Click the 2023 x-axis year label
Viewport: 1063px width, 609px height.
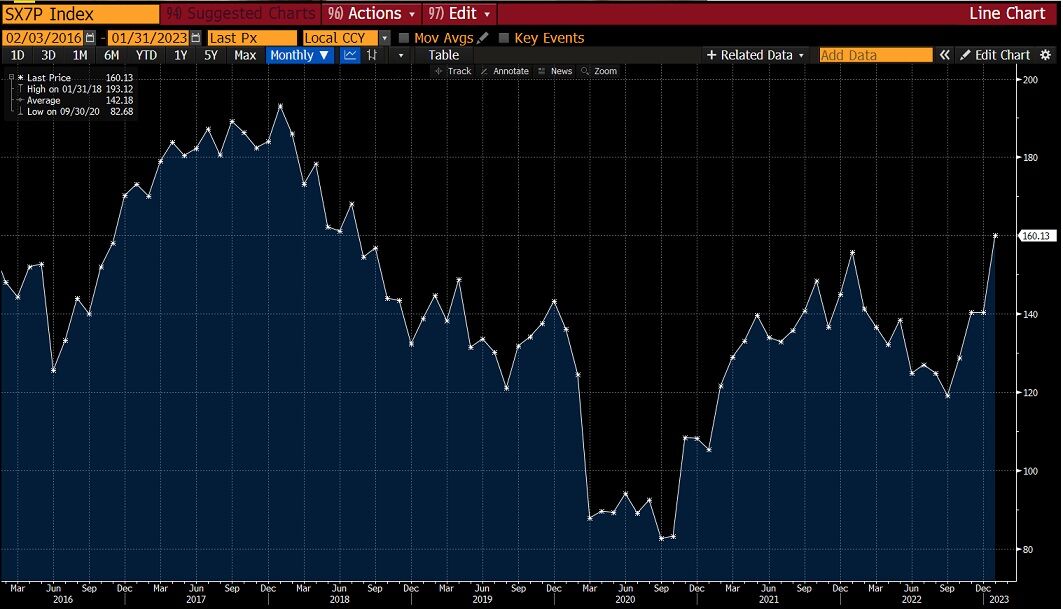tap(999, 600)
